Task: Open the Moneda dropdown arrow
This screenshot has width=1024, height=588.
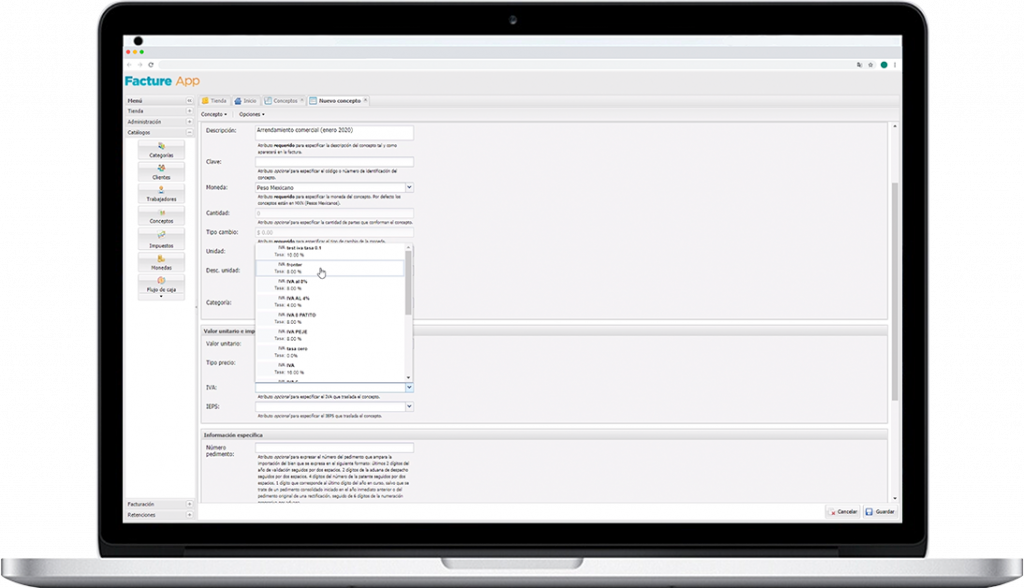Action: [x=409, y=187]
